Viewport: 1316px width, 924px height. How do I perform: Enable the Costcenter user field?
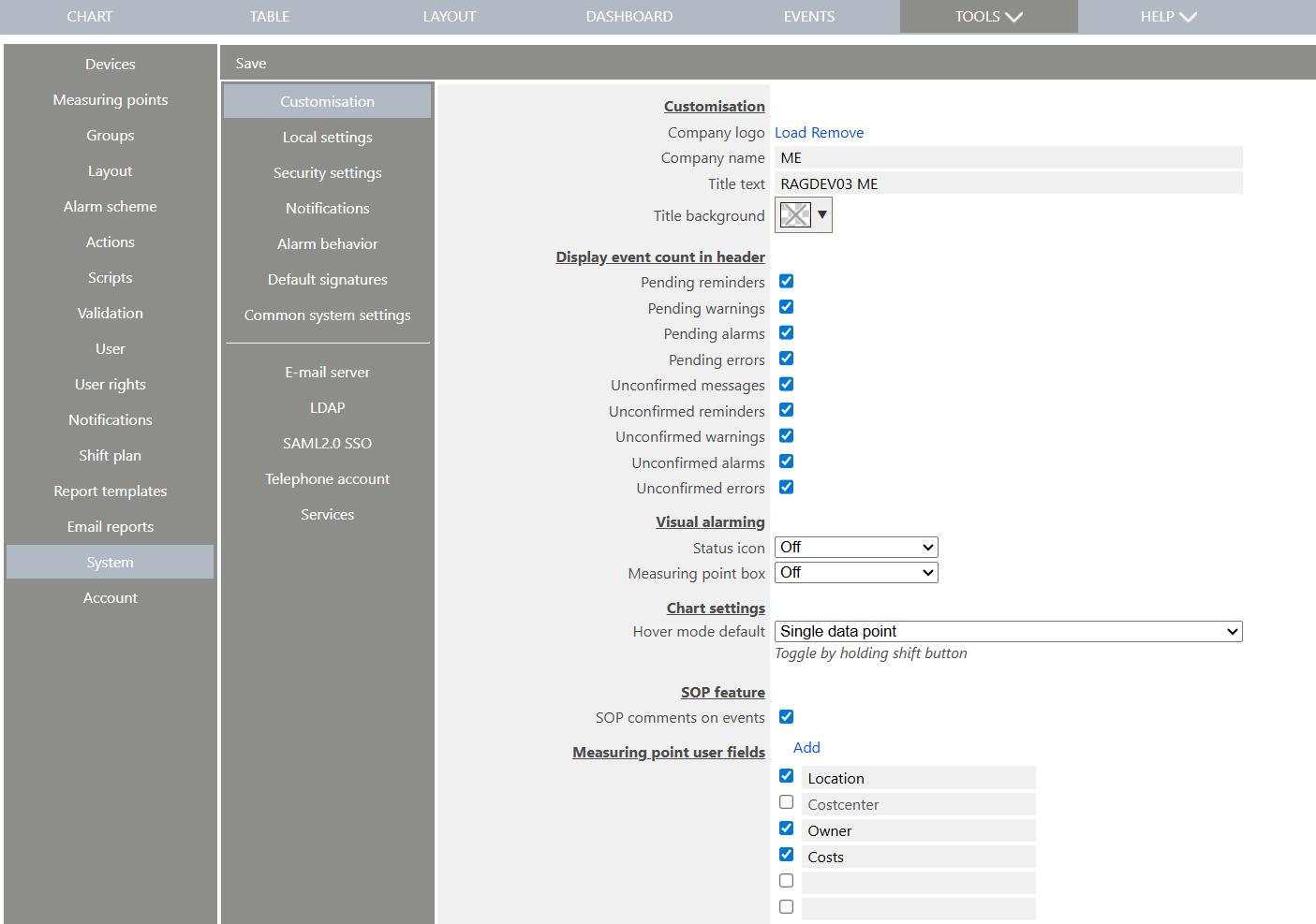coord(786,801)
